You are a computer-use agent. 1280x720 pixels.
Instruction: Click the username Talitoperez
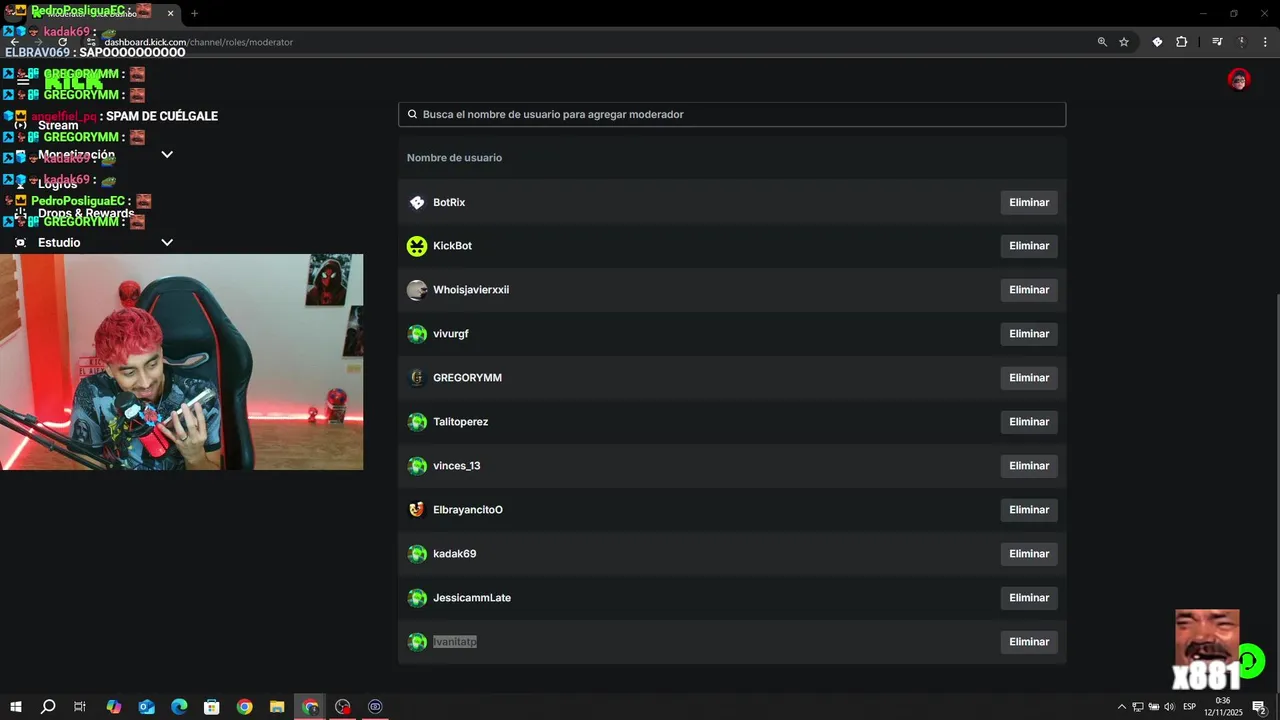(461, 422)
